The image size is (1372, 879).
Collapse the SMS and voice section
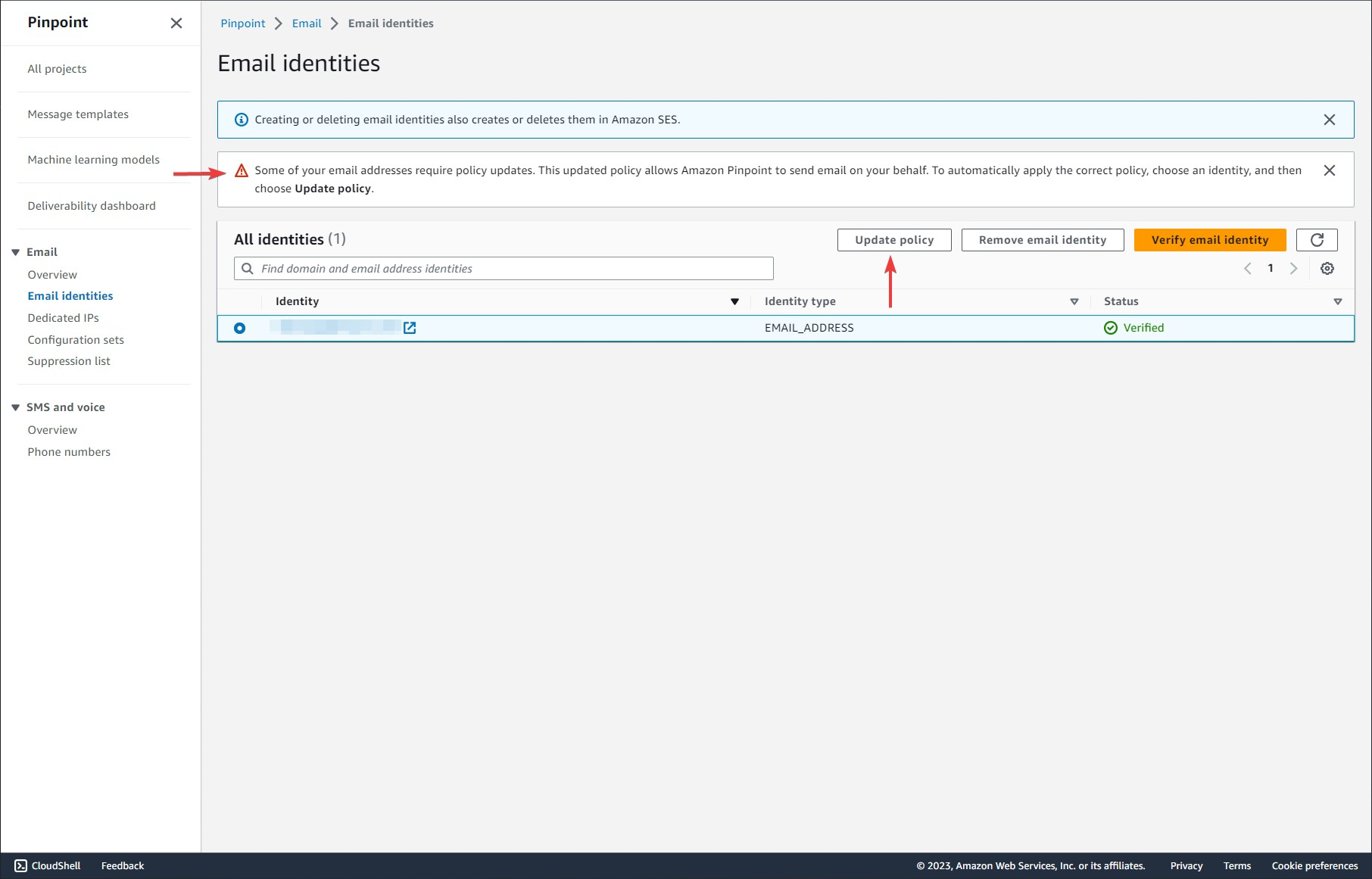pos(15,407)
